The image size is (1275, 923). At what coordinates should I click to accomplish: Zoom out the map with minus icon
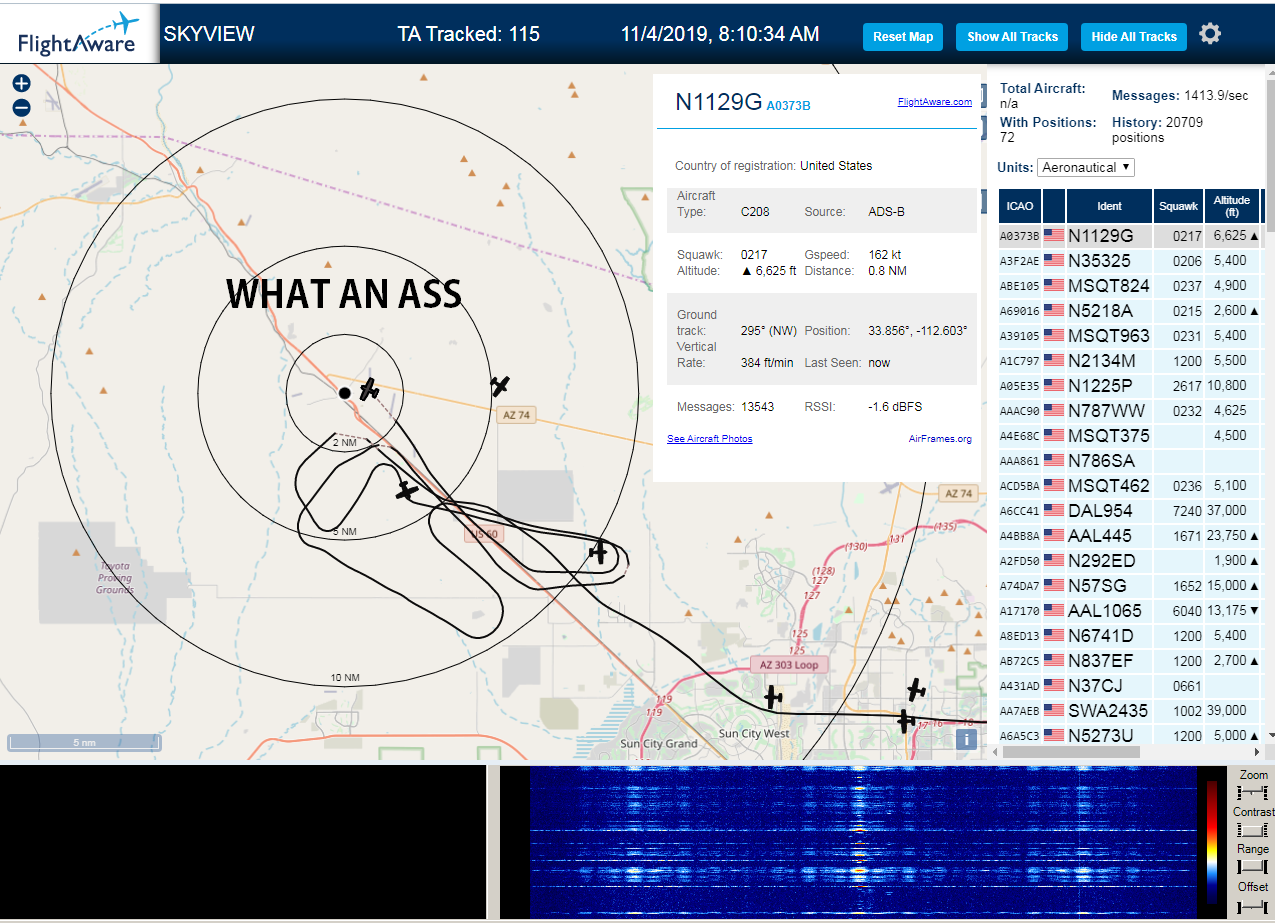point(21,107)
